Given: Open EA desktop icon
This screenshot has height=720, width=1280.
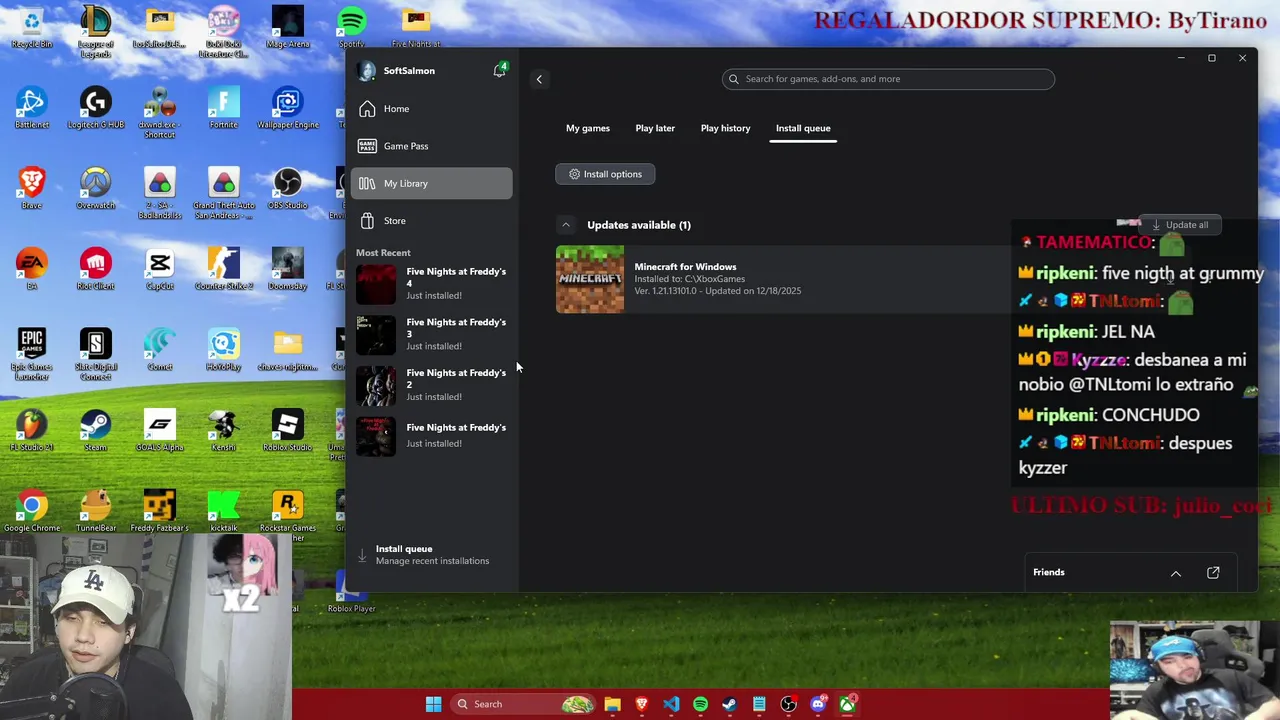Looking at the screenshot, I should [x=32, y=270].
